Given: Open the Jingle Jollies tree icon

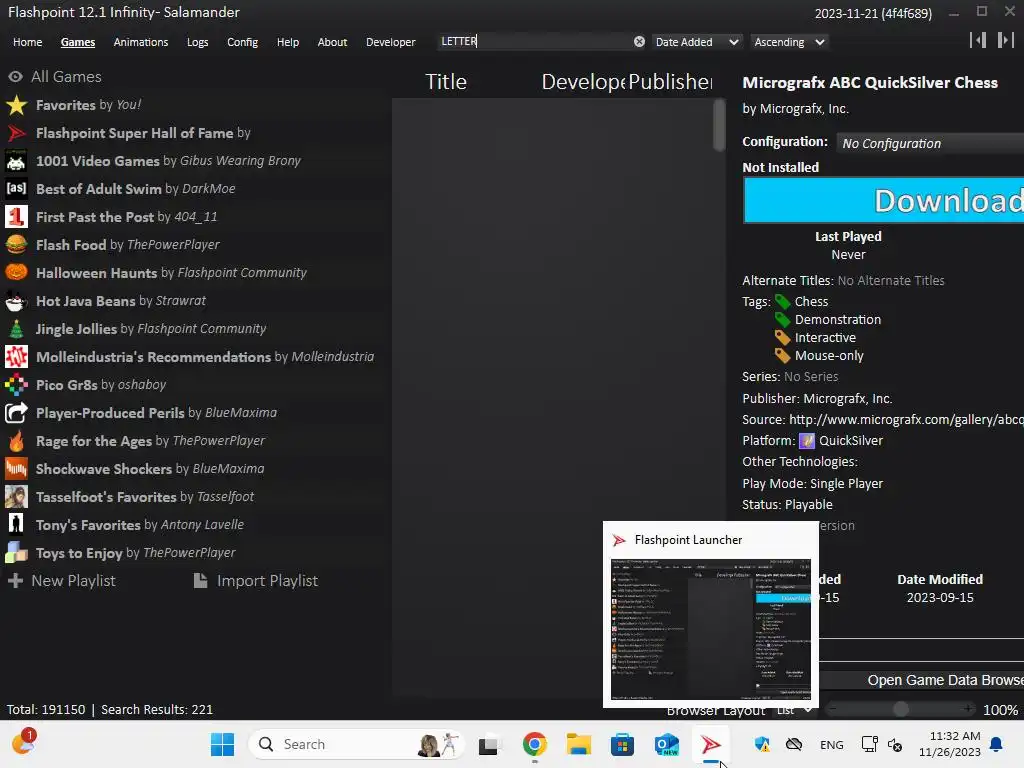Looking at the screenshot, I should (16, 329).
